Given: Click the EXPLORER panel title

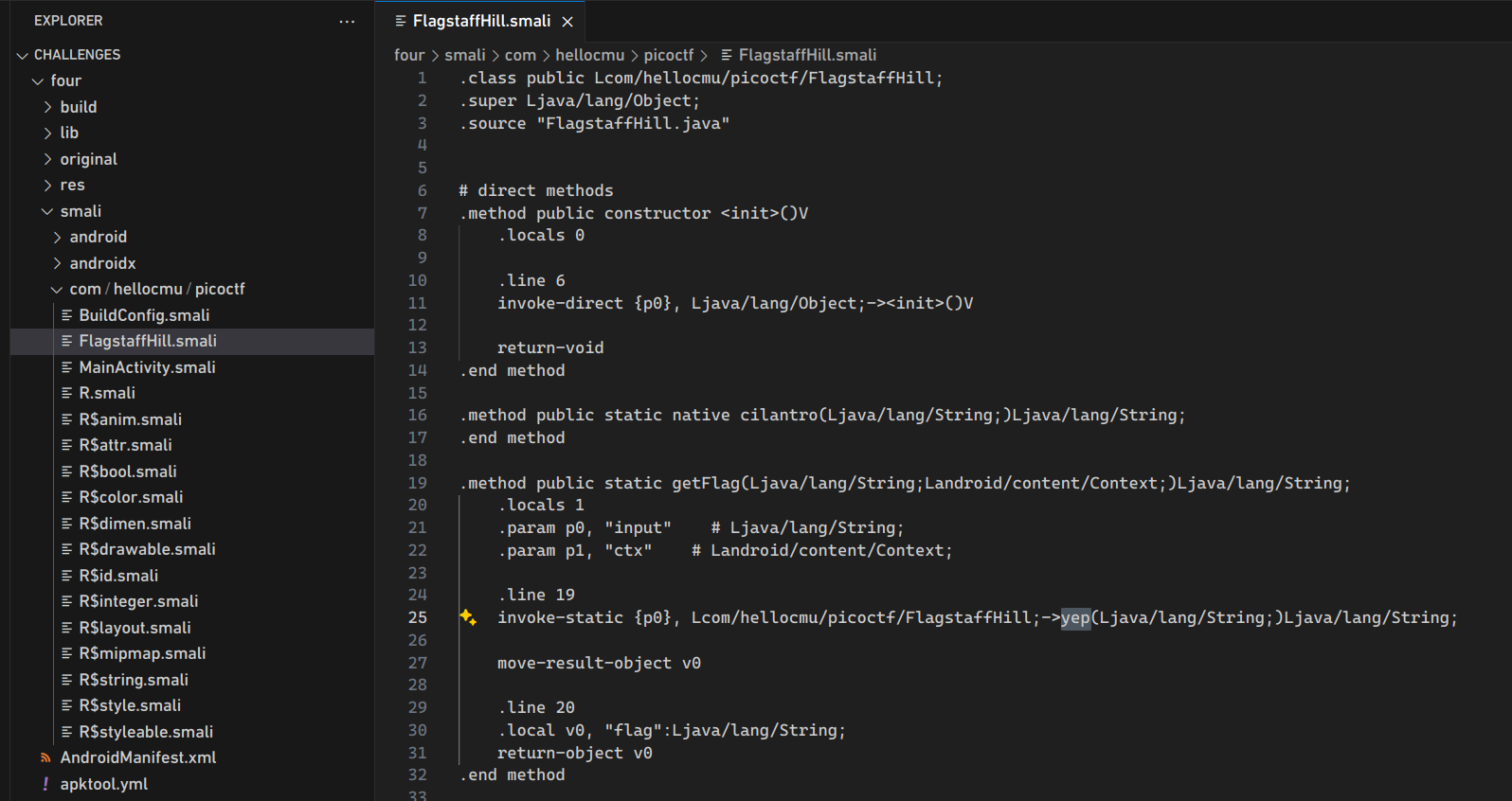Looking at the screenshot, I should (68, 21).
